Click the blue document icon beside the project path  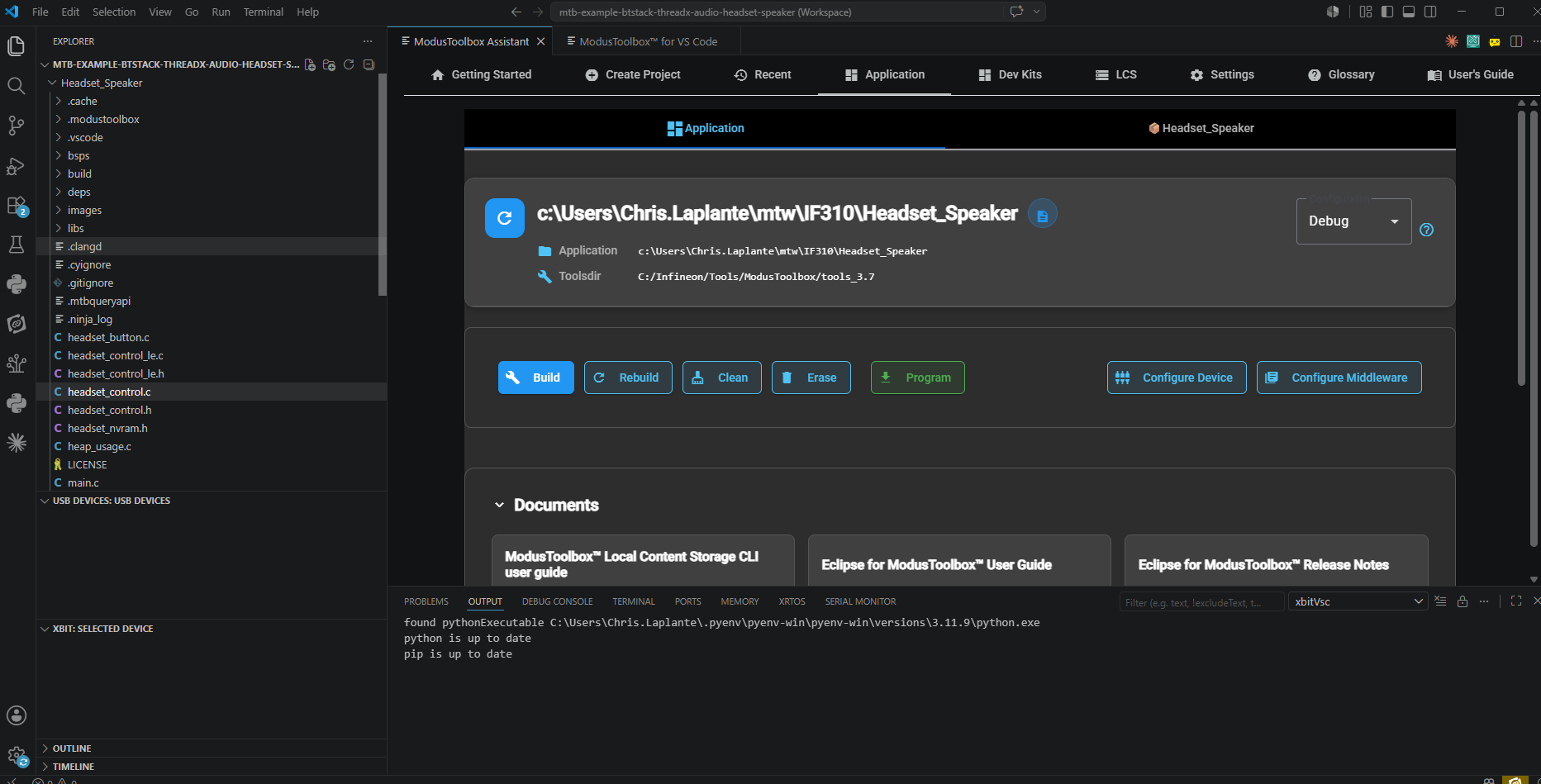1043,214
